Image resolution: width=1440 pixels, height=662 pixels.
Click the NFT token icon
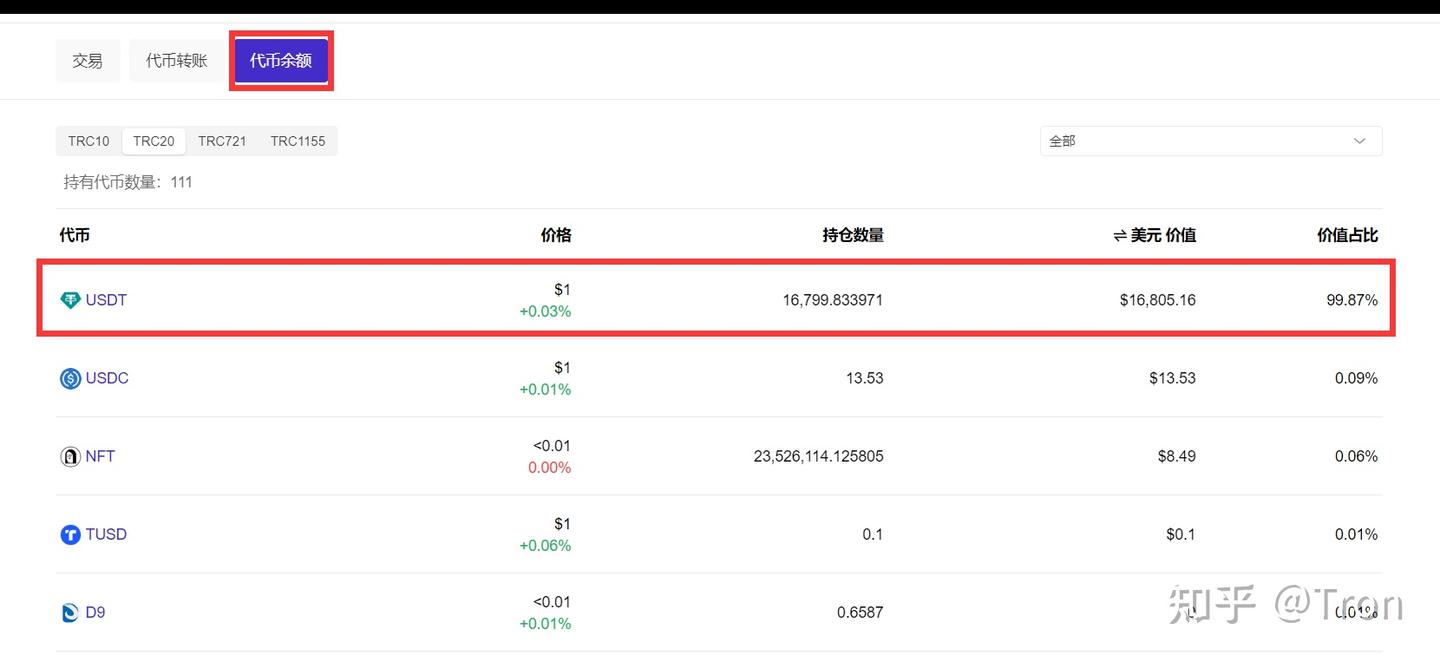point(70,456)
